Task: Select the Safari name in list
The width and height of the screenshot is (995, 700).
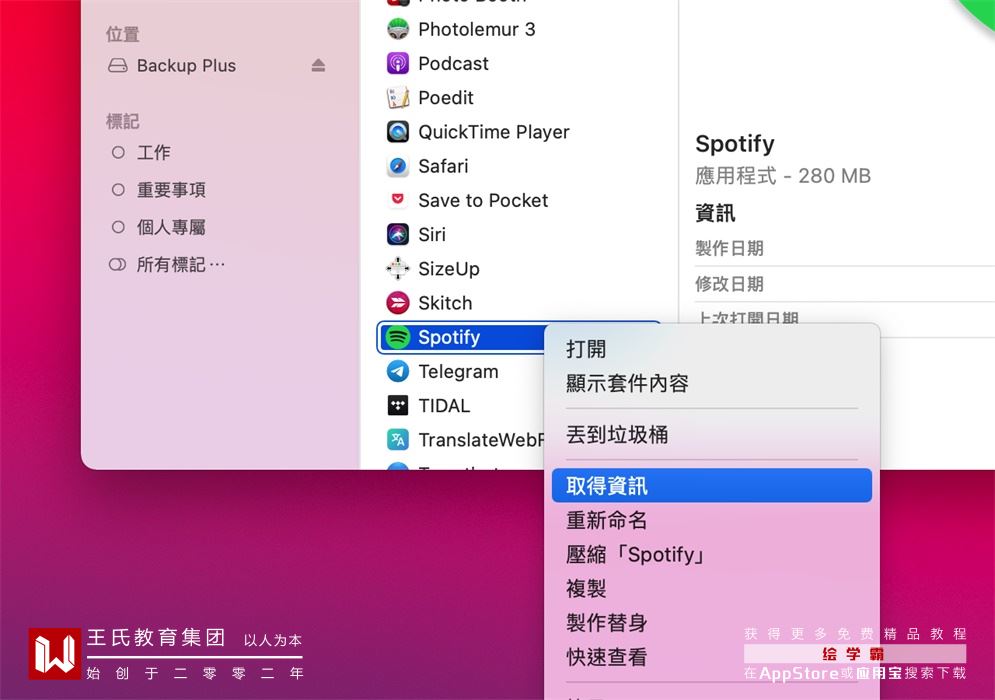Action: coord(443,166)
